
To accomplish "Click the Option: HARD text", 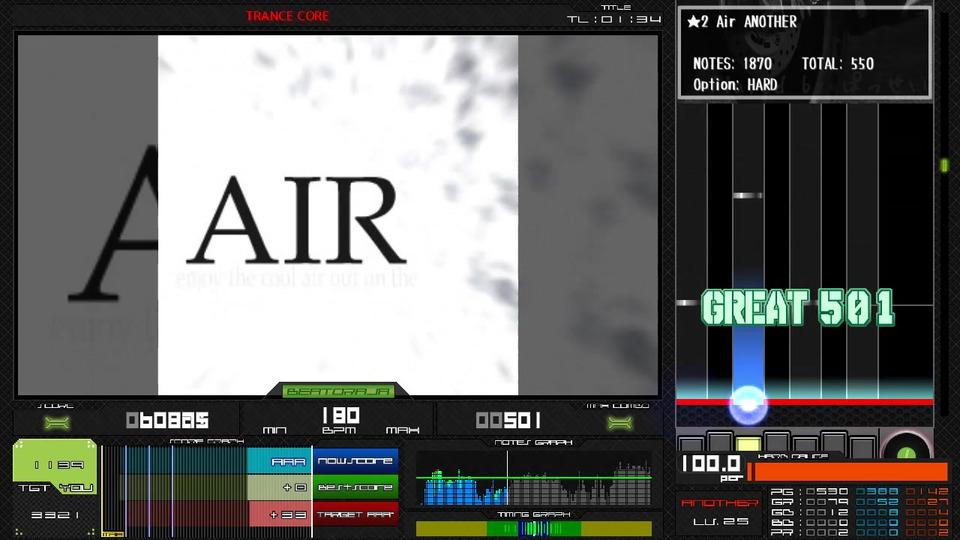I will [735, 84].
